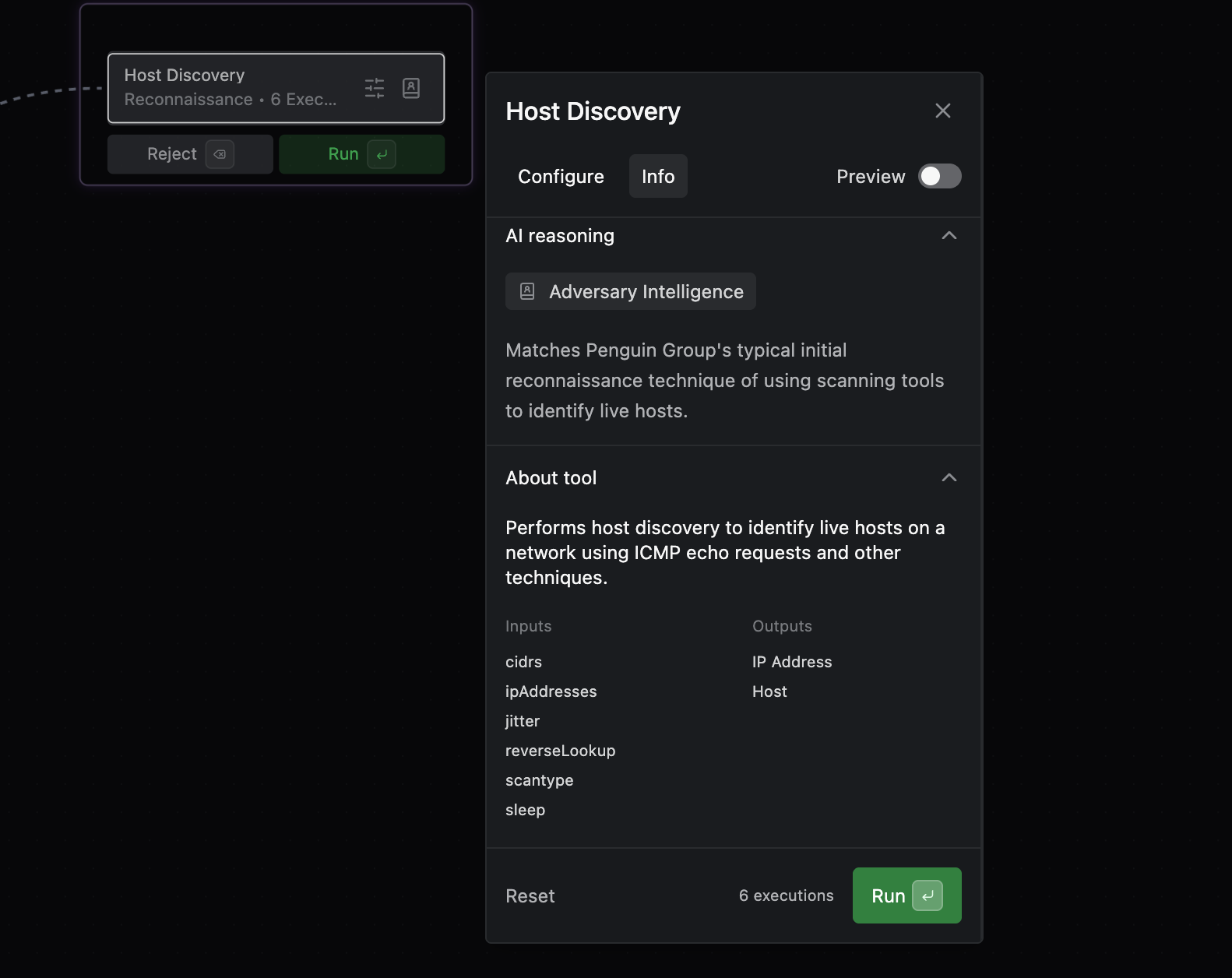Click the adversary intelligence icon on the node card
This screenshot has height=978, width=1232.
click(411, 88)
